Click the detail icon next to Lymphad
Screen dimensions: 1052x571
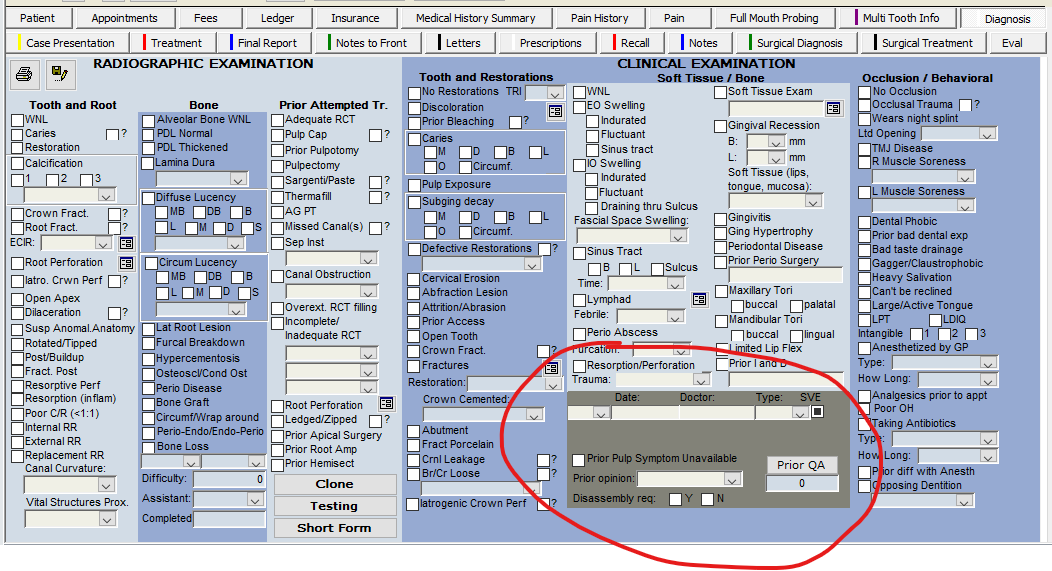pyautogui.click(x=699, y=299)
